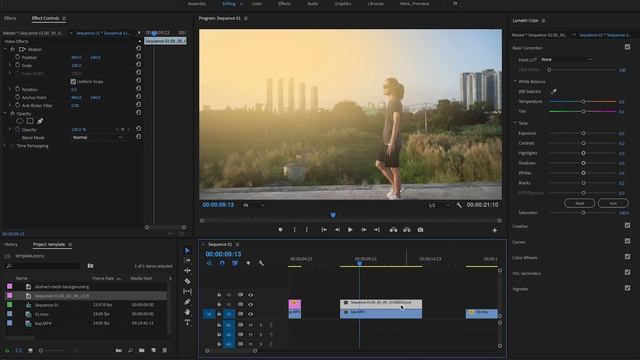The width and height of the screenshot is (640, 360).
Task: Switch to the Color workspace
Action: (x=257, y=4)
